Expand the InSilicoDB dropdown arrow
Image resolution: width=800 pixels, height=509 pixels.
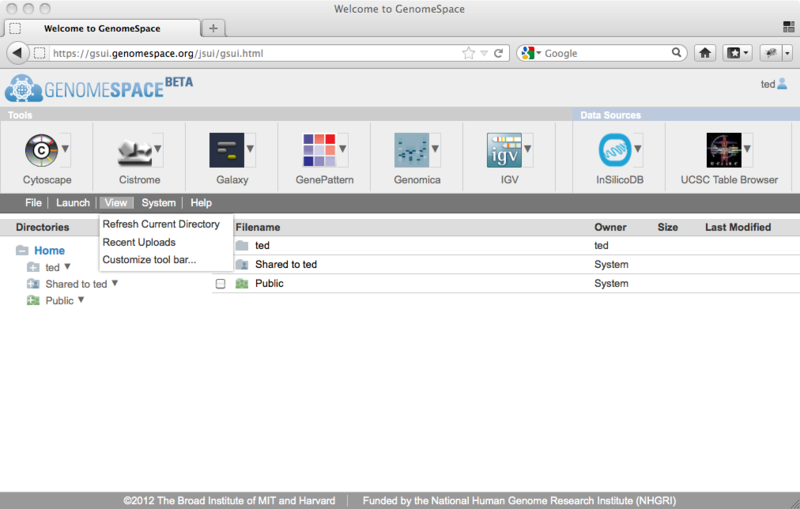tap(638, 149)
